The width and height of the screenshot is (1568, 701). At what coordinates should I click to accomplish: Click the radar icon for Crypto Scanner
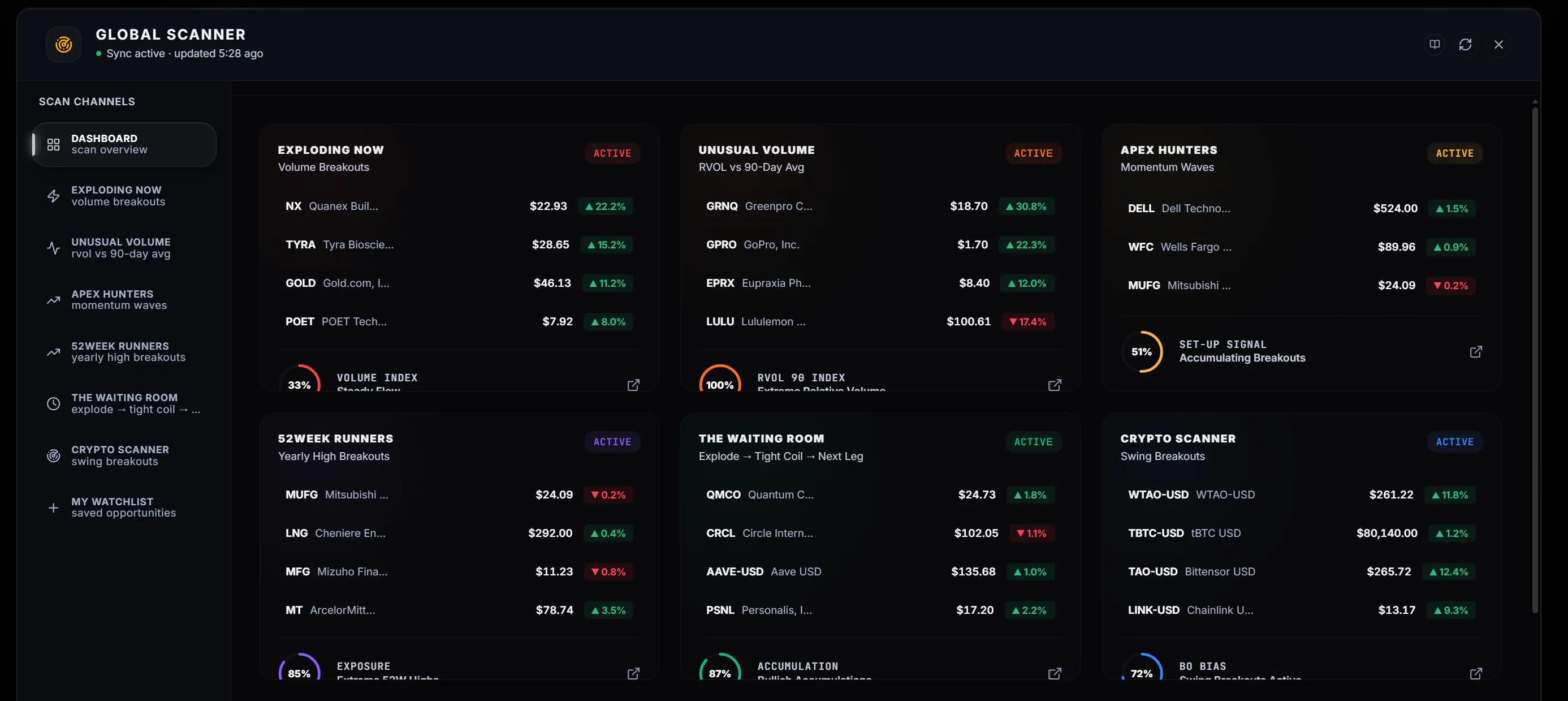(54, 455)
